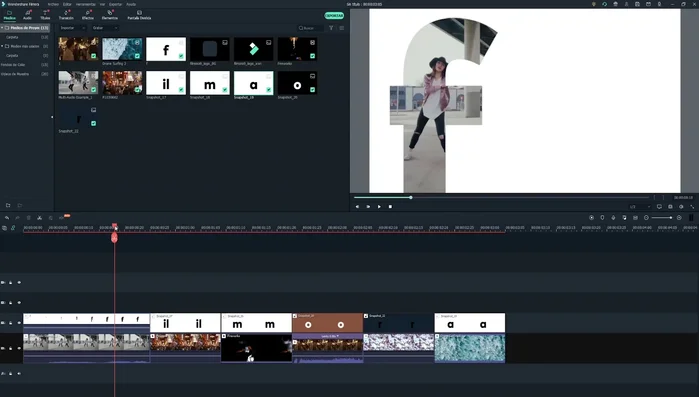Open the Grabar dropdown
Viewport: 699px width, 397px height.
coord(105,28)
